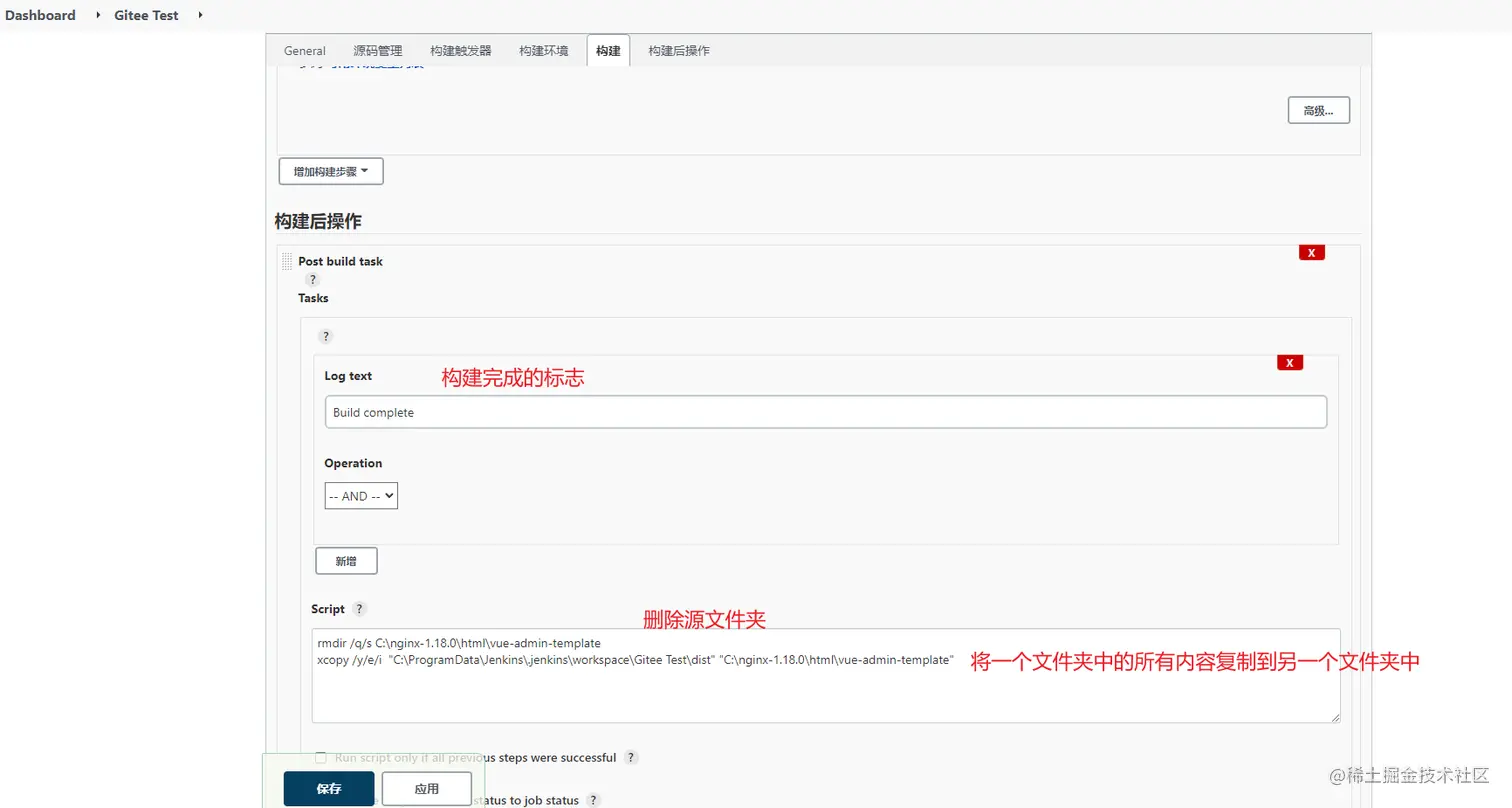Open help for Run script only option

(x=631, y=758)
